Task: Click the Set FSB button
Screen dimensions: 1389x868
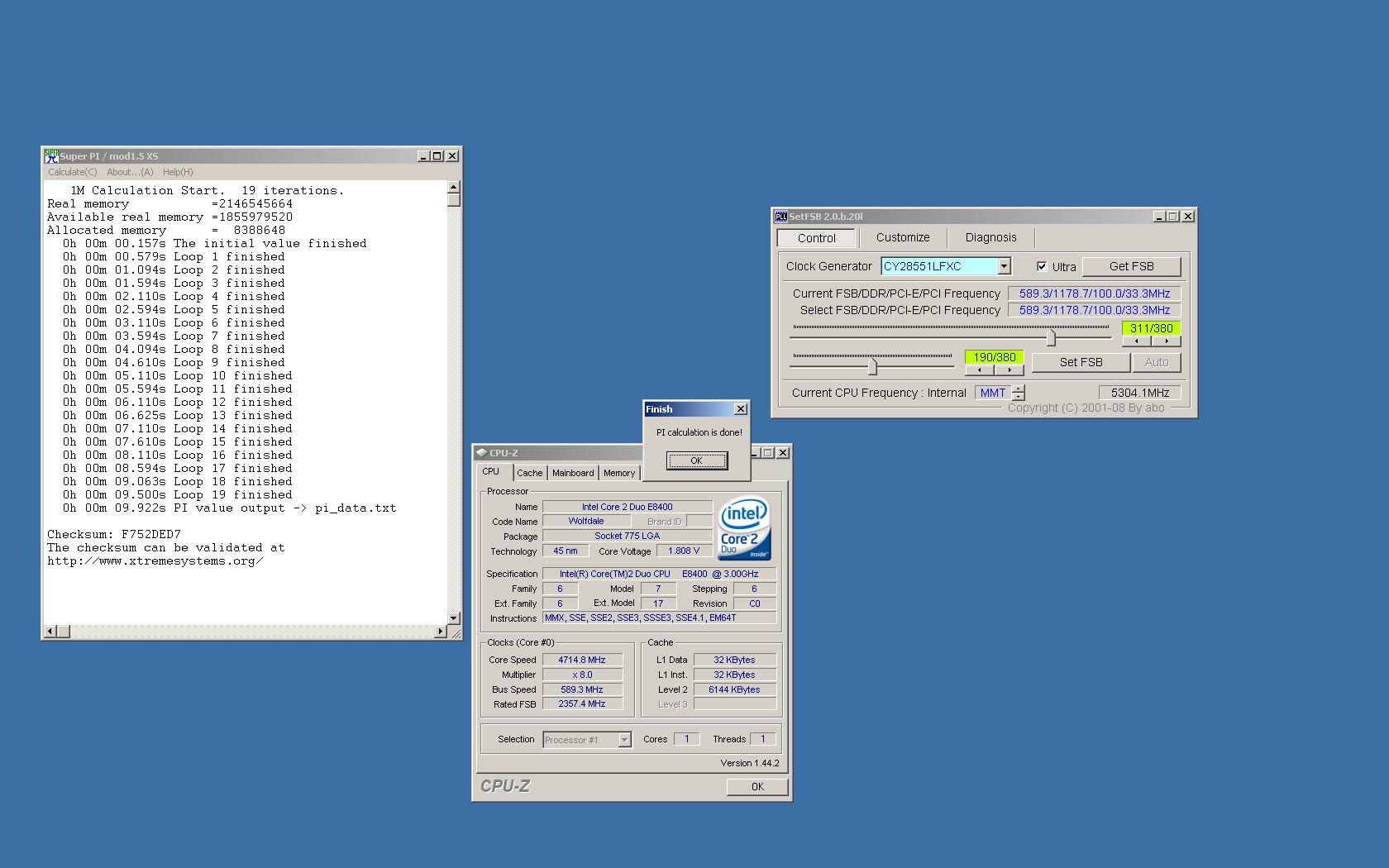Action: pyautogui.click(x=1081, y=362)
